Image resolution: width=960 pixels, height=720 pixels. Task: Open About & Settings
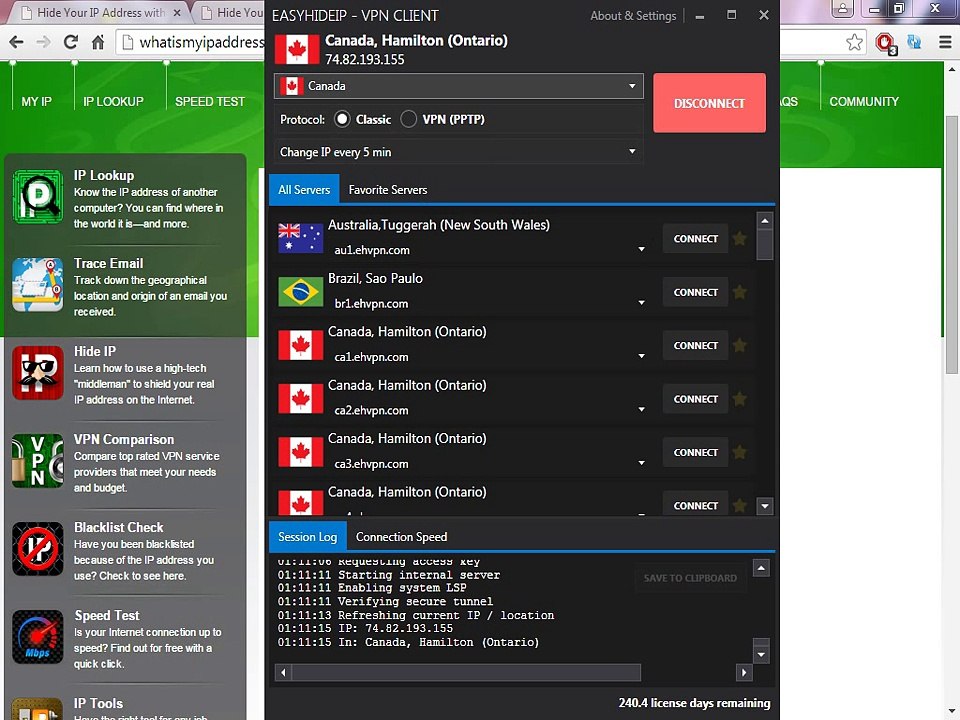[632, 16]
